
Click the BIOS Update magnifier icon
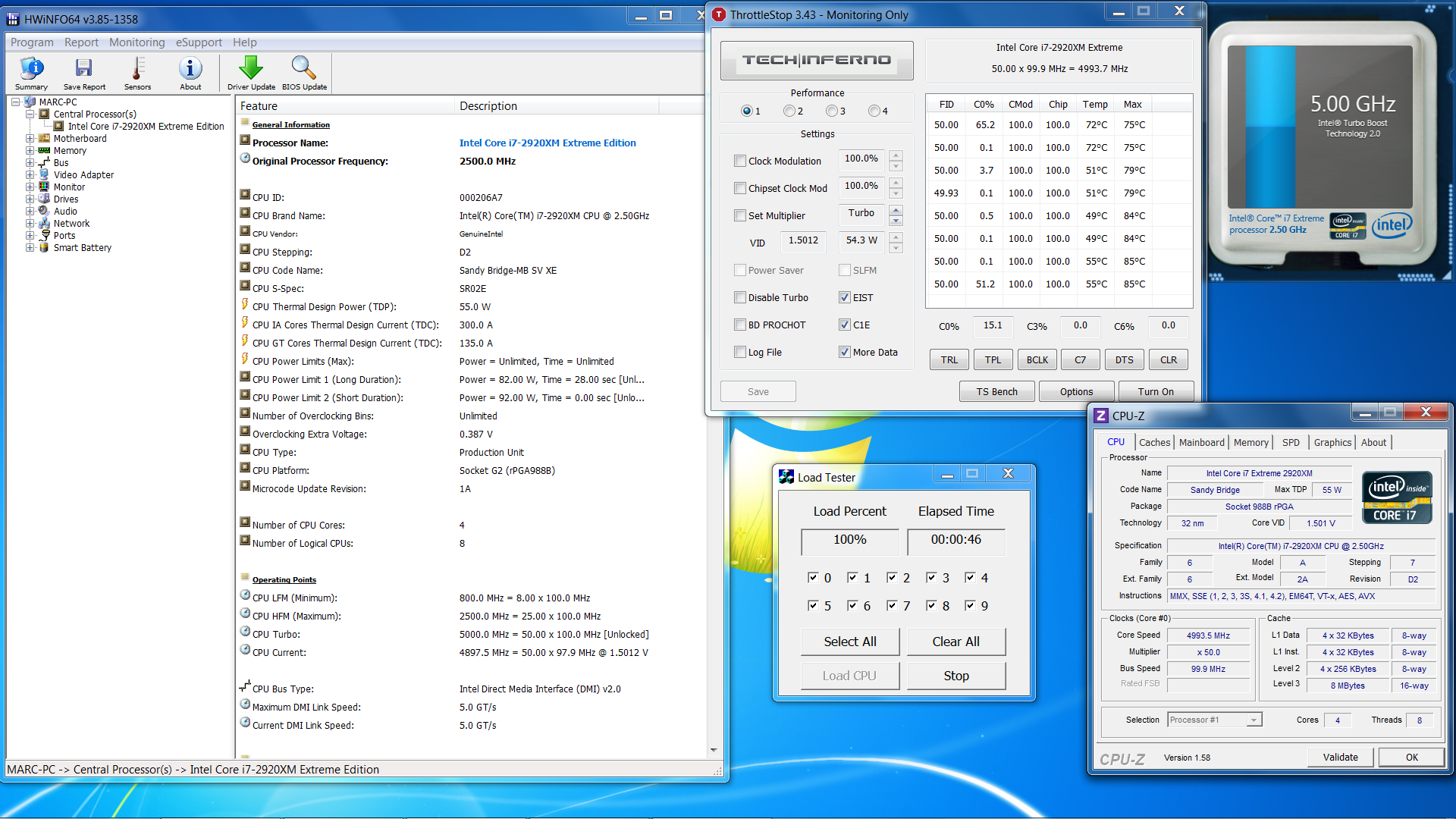(304, 73)
